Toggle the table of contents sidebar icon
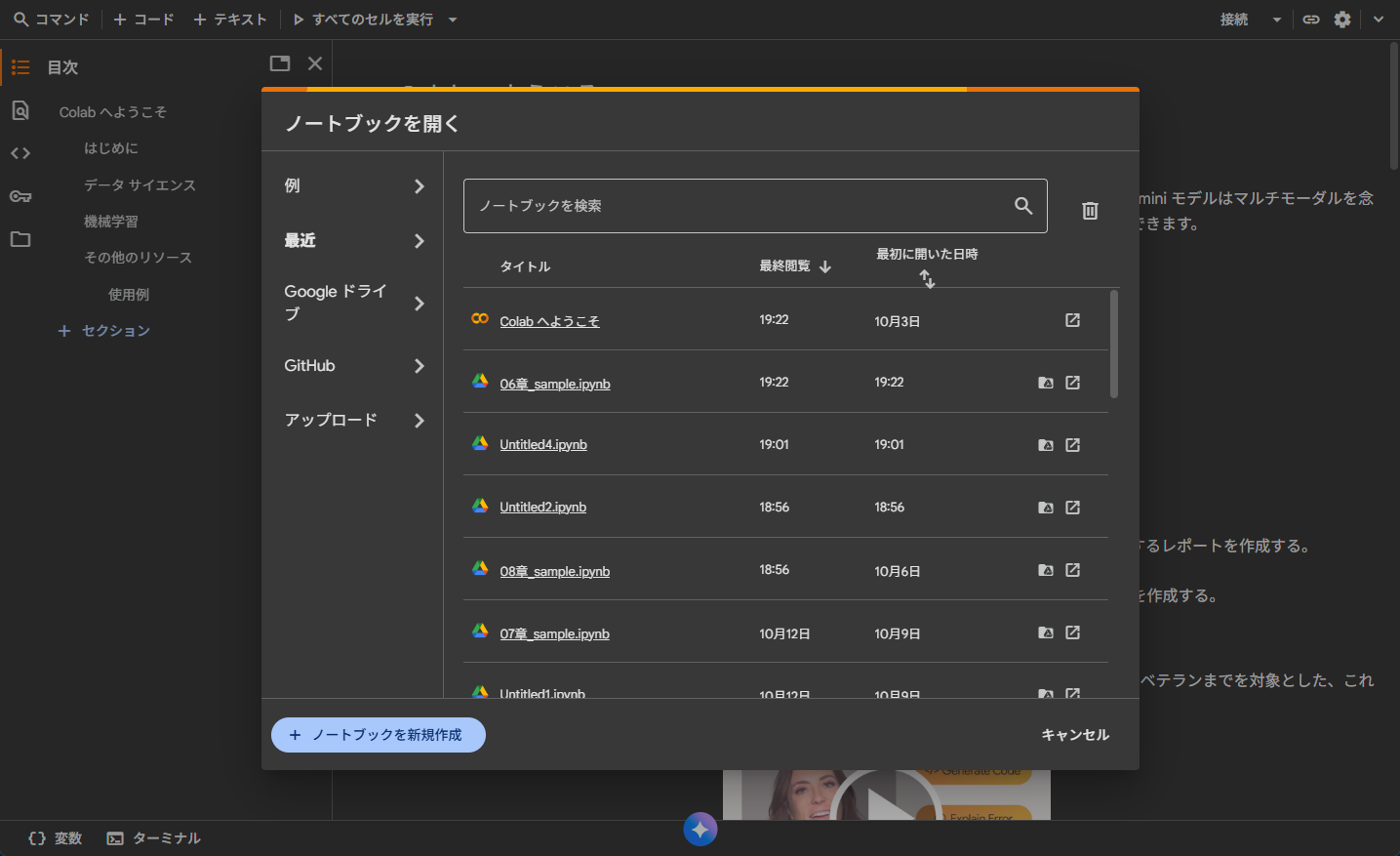This screenshot has height=856, width=1400. (x=20, y=67)
